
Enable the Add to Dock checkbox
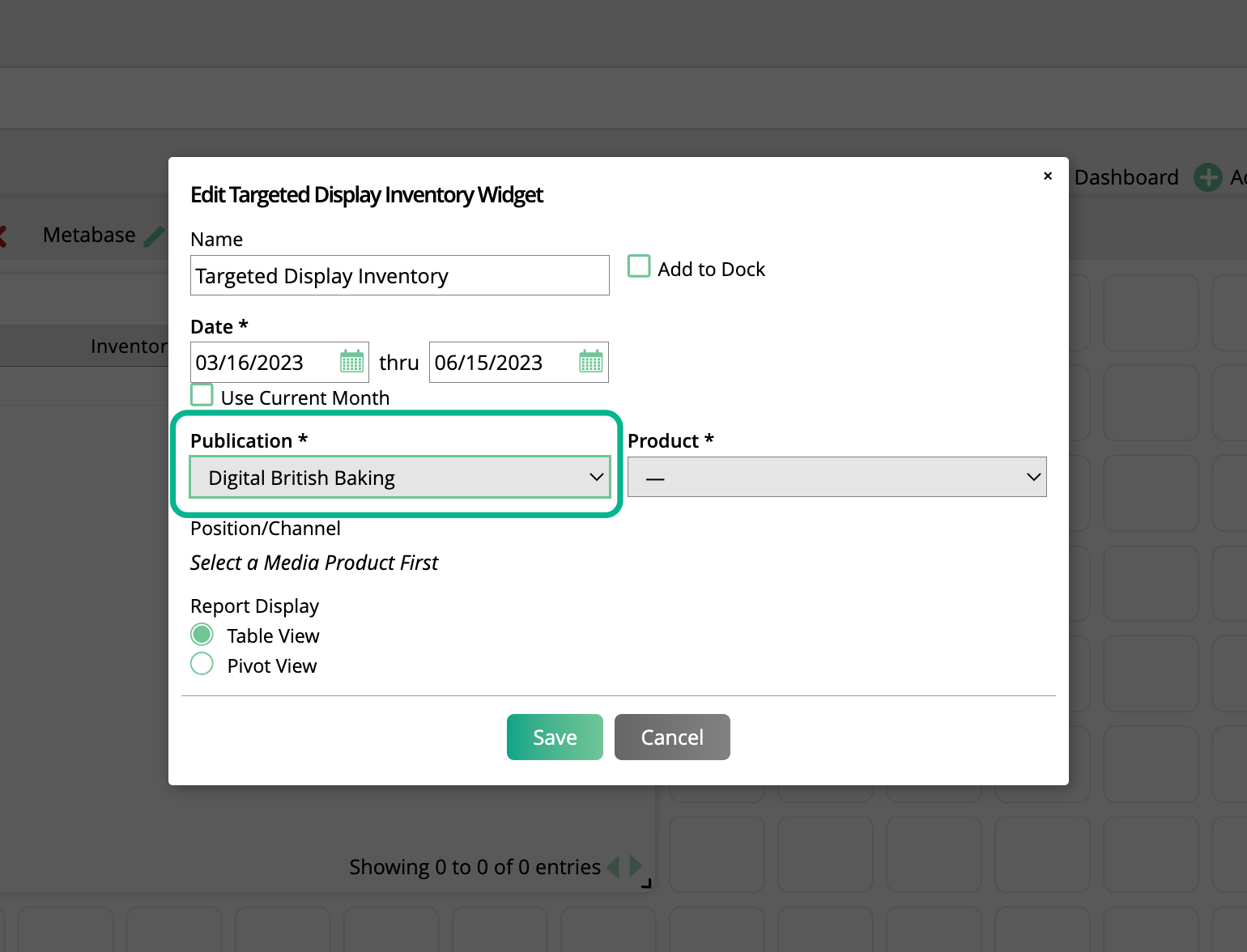[x=639, y=266]
